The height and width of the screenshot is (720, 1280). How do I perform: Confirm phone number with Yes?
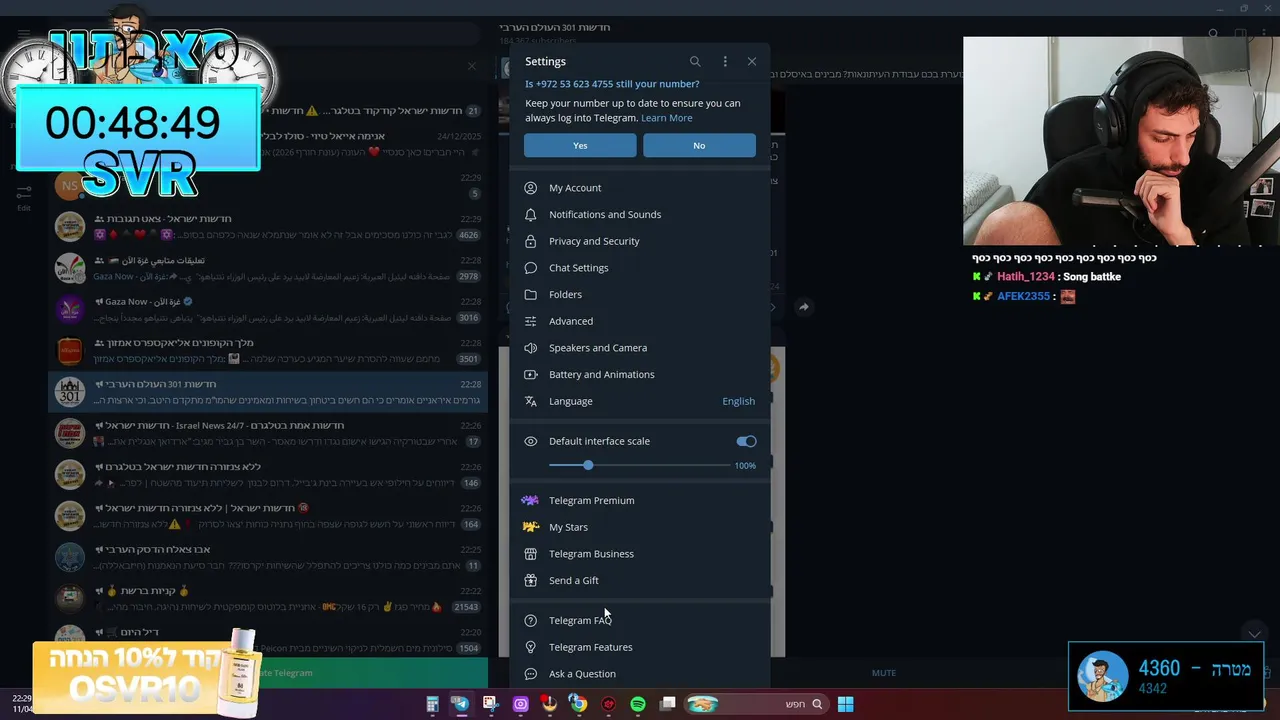(x=580, y=145)
